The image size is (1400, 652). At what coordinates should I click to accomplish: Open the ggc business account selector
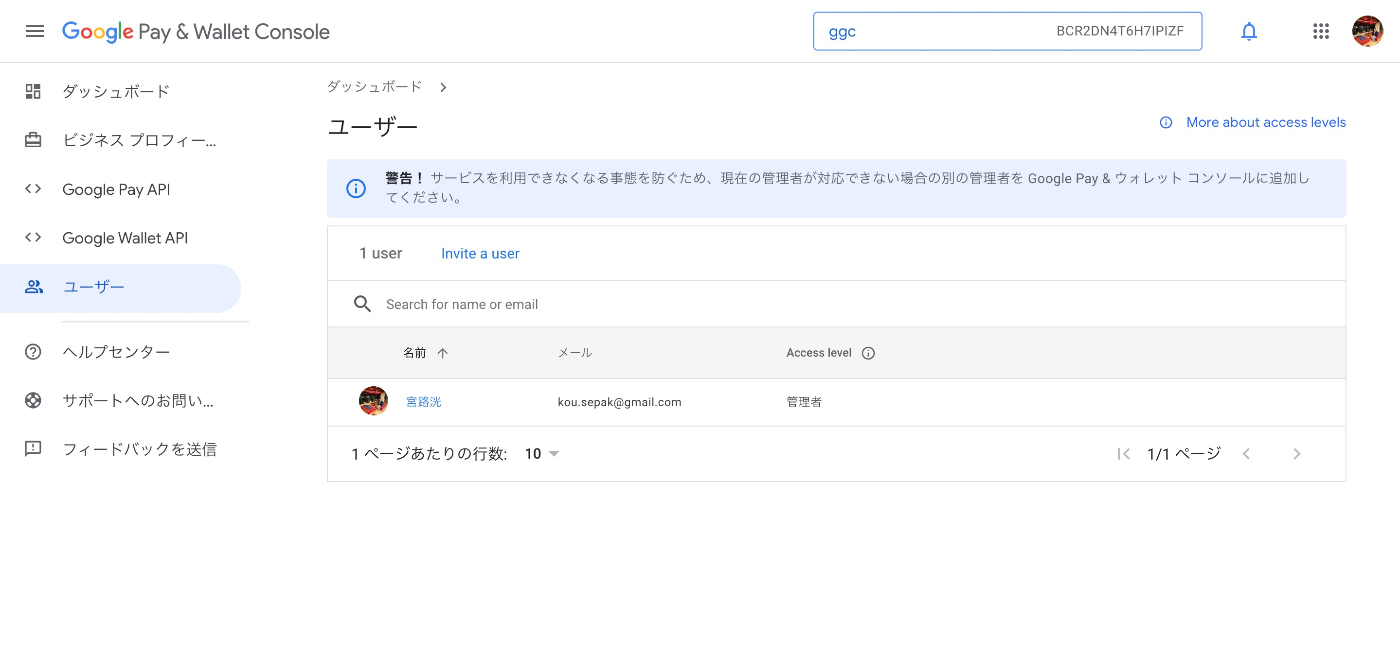coord(1007,31)
